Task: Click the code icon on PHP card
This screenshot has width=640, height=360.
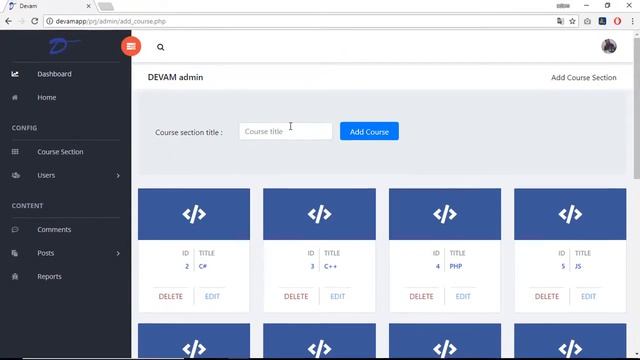Action: coord(445,214)
